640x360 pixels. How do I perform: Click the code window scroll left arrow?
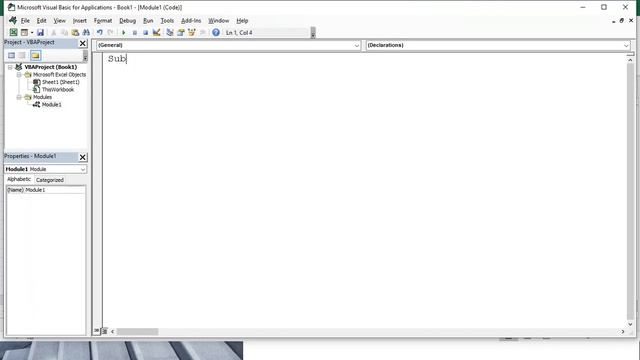coord(113,332)
